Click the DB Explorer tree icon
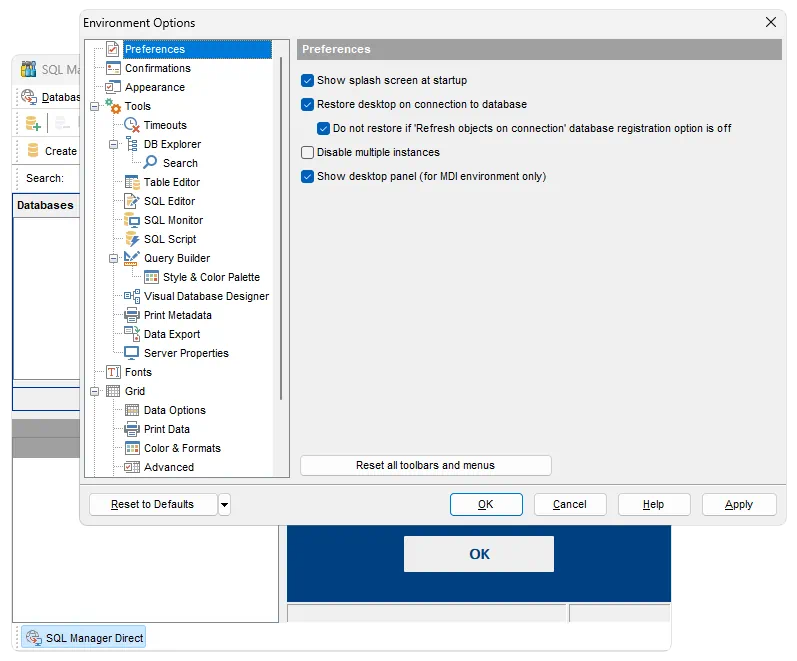 [132, 144]
